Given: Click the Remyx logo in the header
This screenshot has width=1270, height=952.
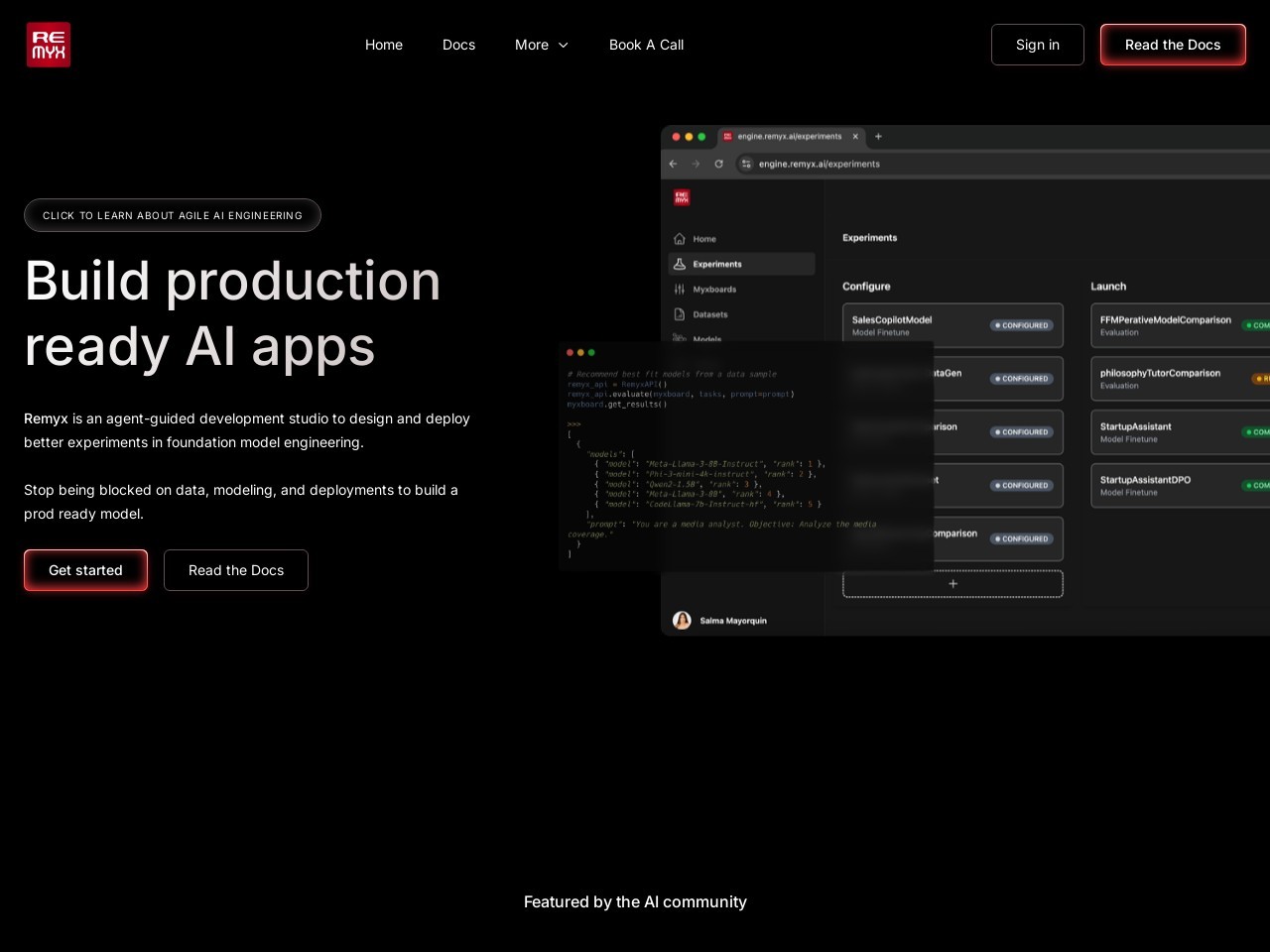Looking at the screenshot, I should 49,45.
